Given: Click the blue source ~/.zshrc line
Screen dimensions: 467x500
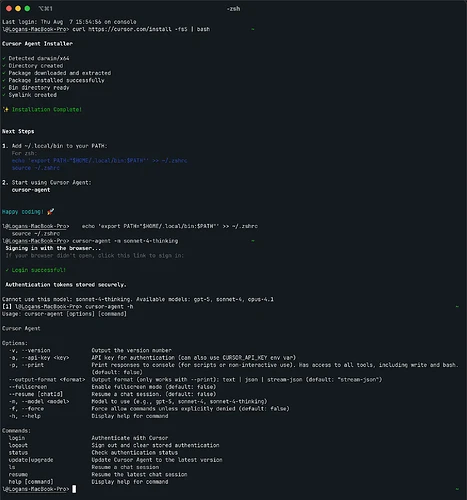Looking at the screenshot, I should click(x=36, y=168).
